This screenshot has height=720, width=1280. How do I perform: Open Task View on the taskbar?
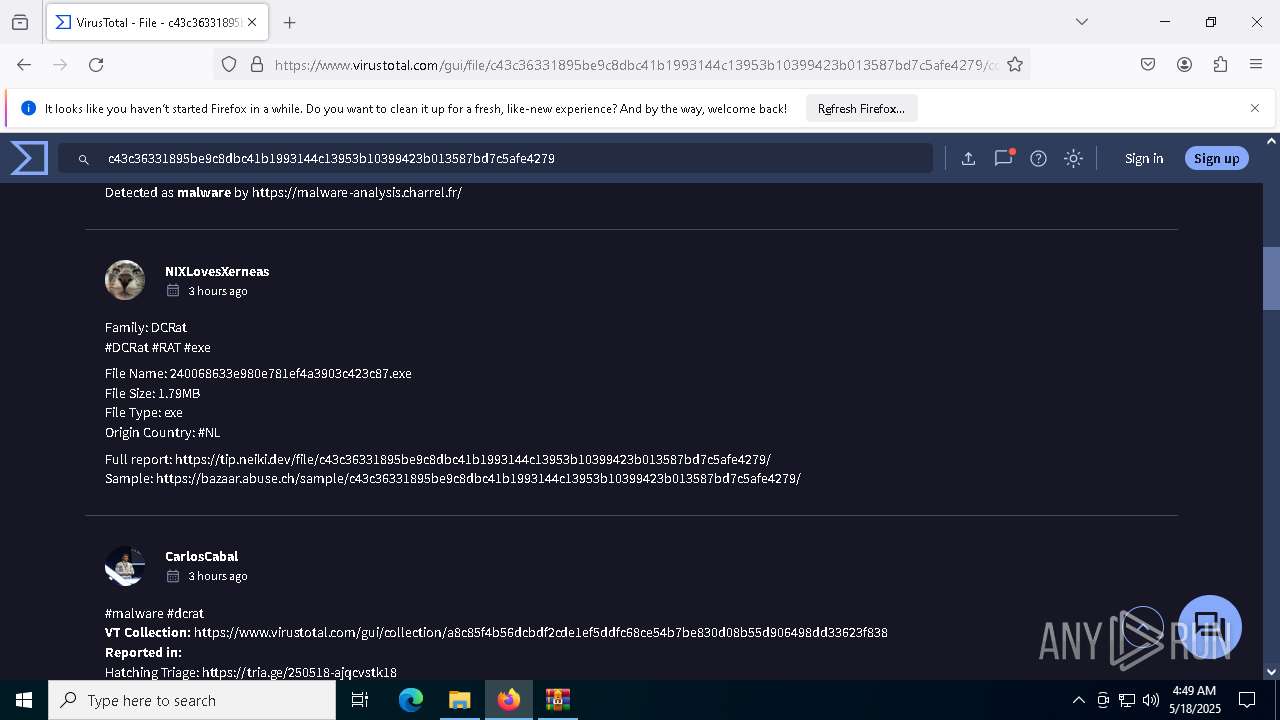[360, 700]
